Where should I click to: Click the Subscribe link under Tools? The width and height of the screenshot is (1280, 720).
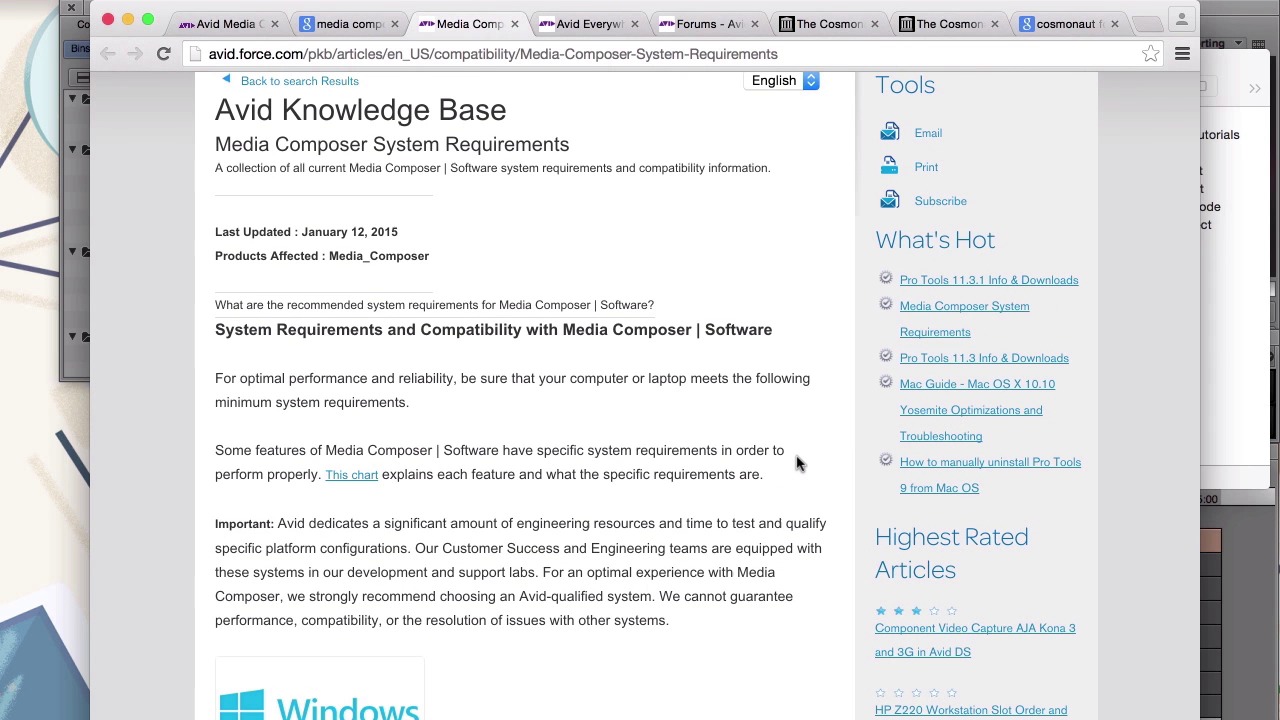pyautogui.click(x=940, y=201)
